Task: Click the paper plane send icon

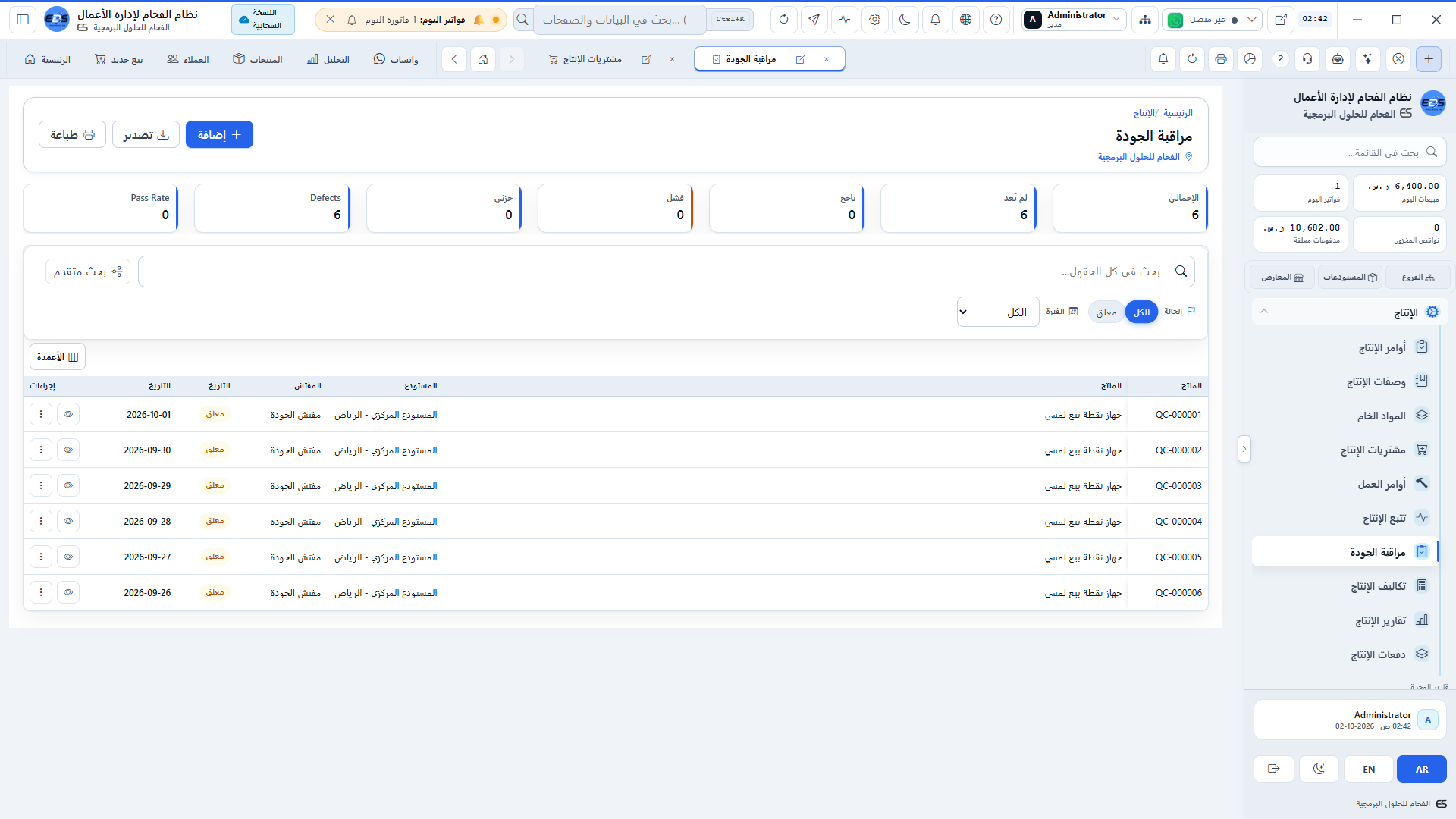Action: (814, 20)
